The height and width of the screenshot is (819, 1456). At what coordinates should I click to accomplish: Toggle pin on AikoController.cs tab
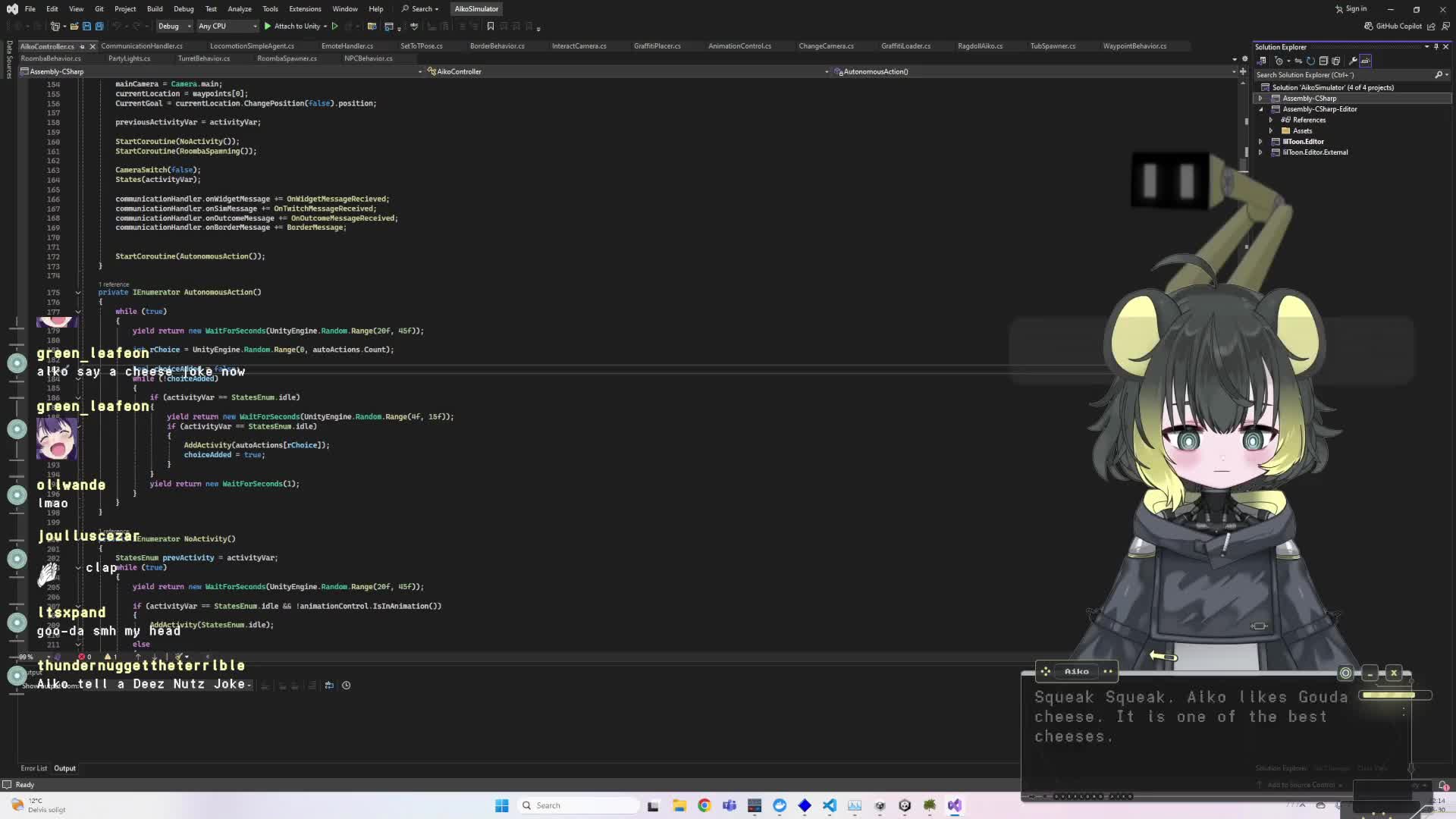pyautogui.click(x=81, y=46)
